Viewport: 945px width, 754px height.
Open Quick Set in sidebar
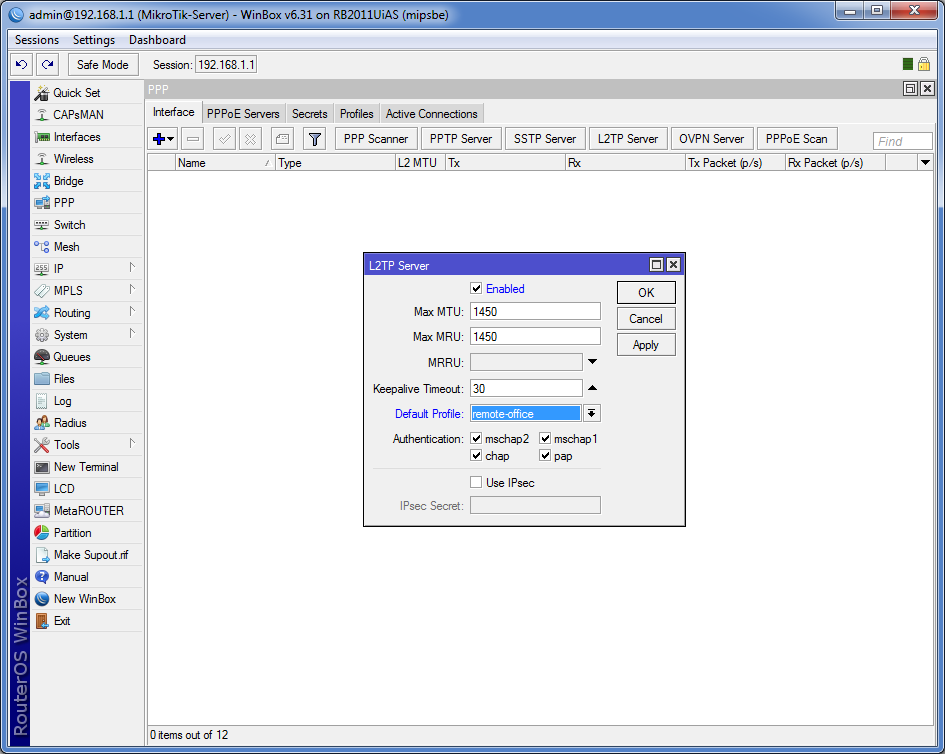click(87, 93)
